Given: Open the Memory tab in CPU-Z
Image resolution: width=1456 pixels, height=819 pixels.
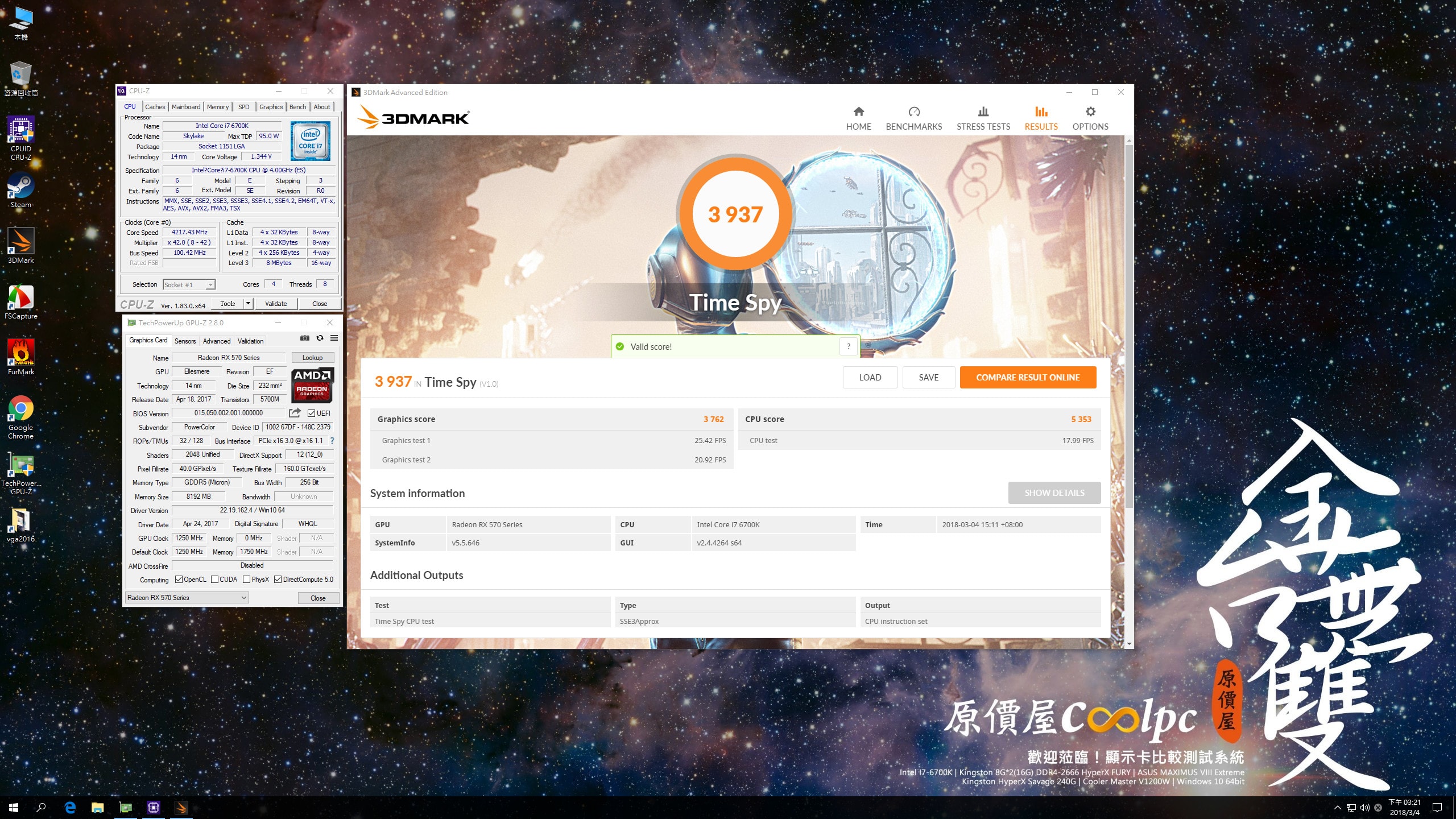Looking at the screenshot, I should coord(218,107).
